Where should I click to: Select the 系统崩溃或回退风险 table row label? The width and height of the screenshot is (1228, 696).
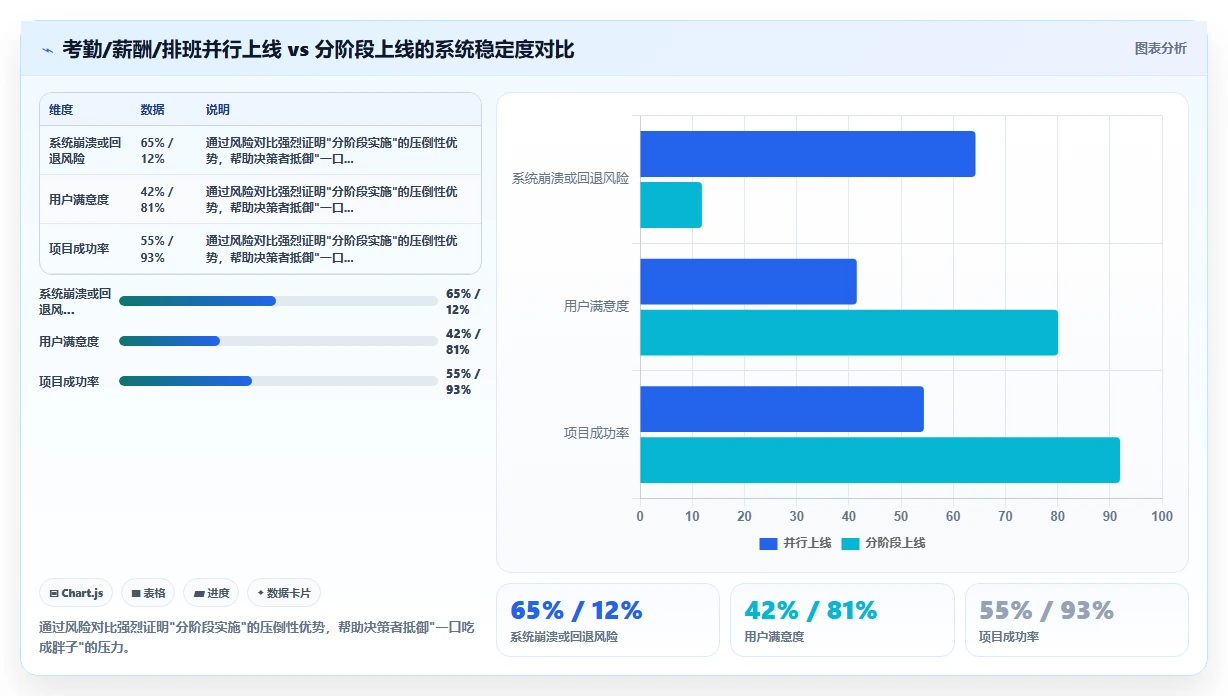point(85,151)
